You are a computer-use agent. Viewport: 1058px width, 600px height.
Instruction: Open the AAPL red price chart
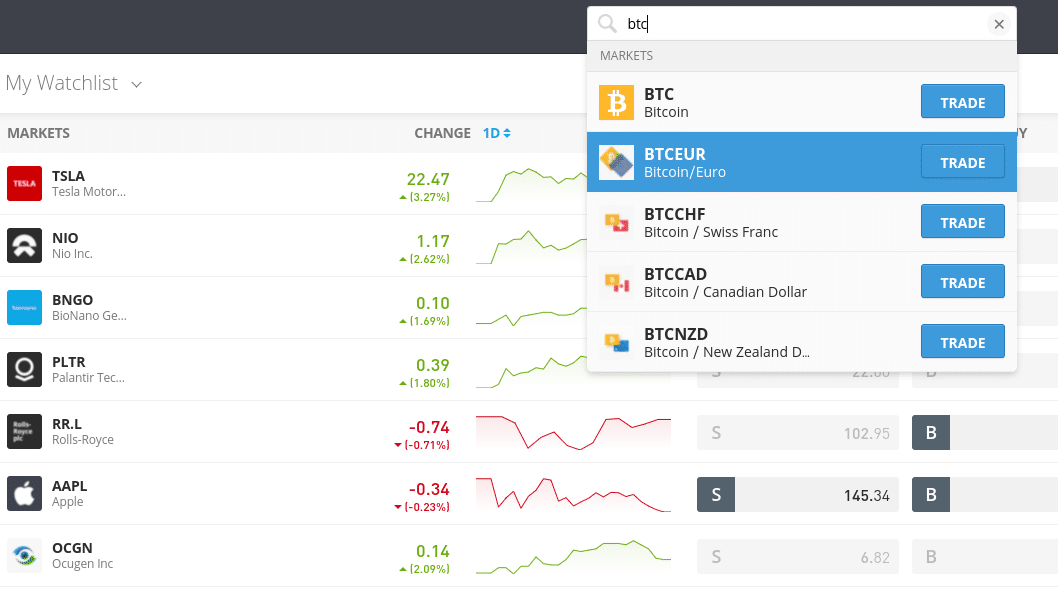coord(574,495)
